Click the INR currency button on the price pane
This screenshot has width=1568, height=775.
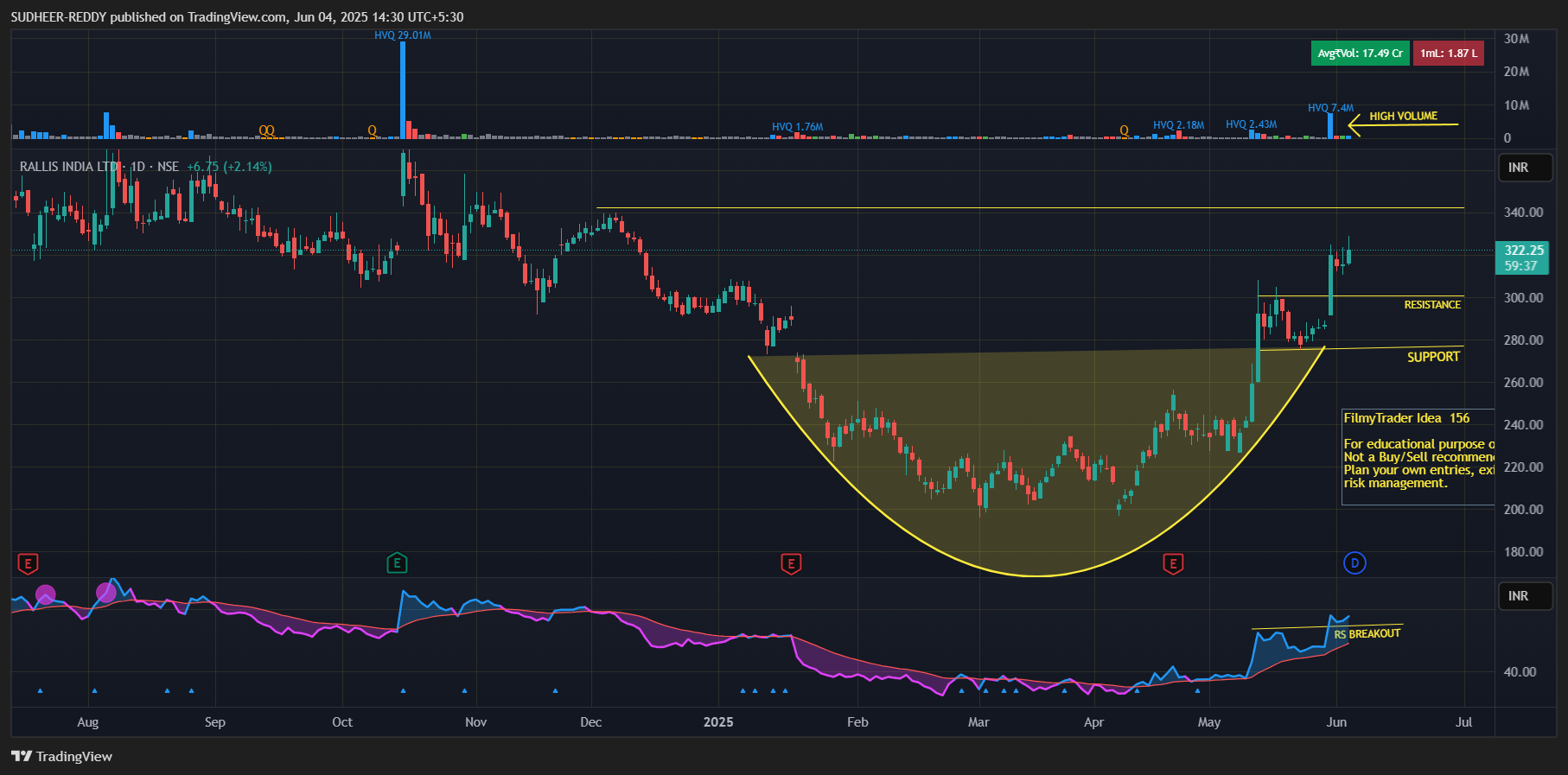point(1525,168)
